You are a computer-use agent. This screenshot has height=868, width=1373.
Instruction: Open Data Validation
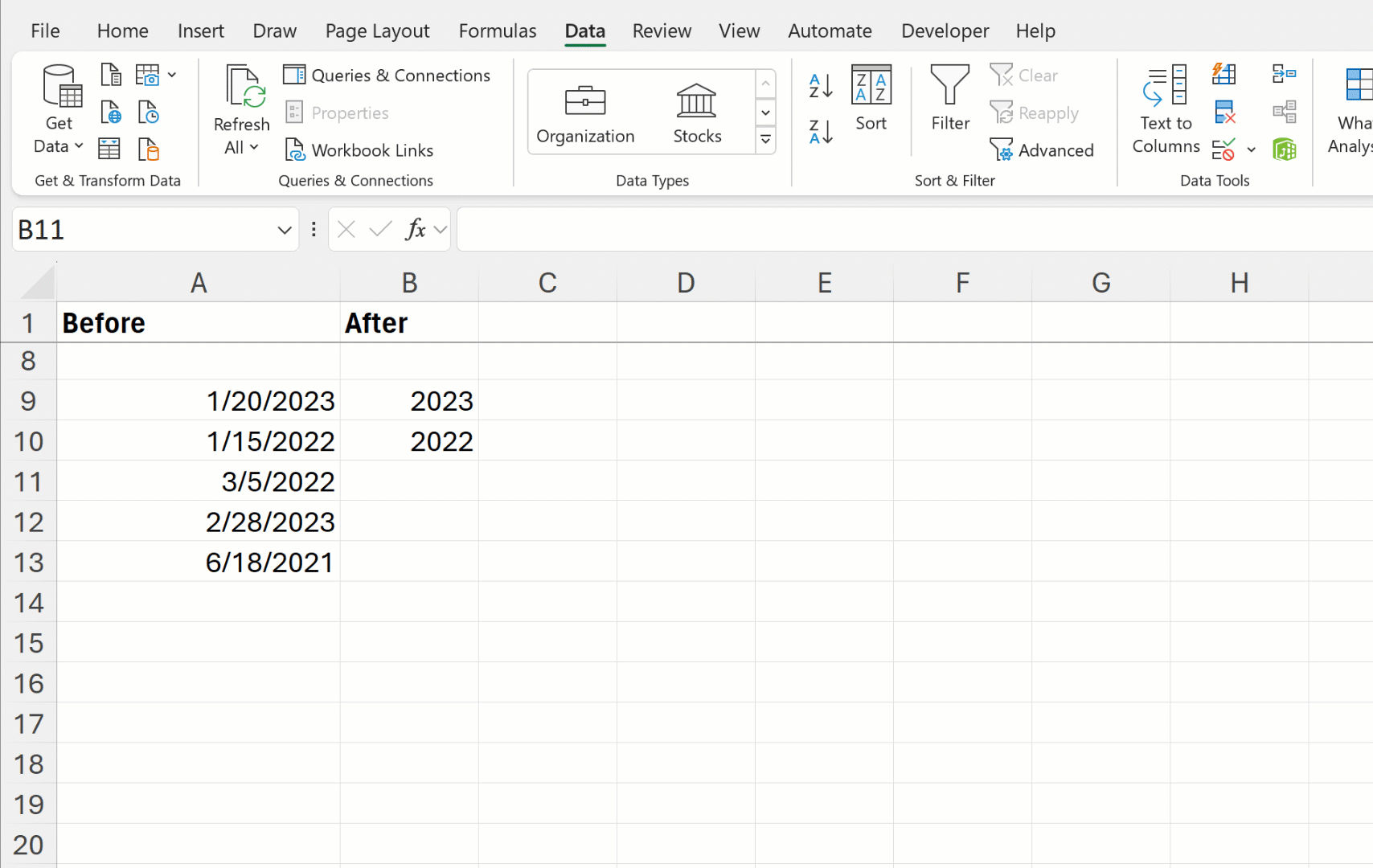1222,149
